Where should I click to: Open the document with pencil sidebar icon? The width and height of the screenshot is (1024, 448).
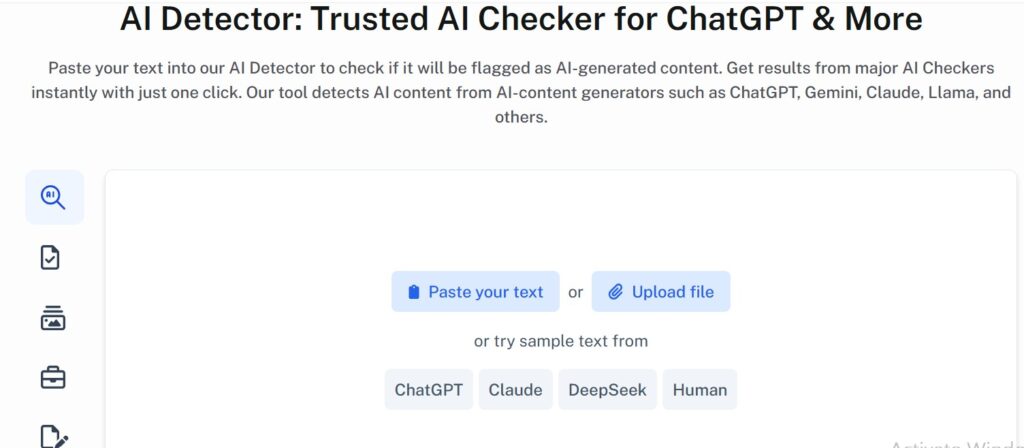pos(53,436)
